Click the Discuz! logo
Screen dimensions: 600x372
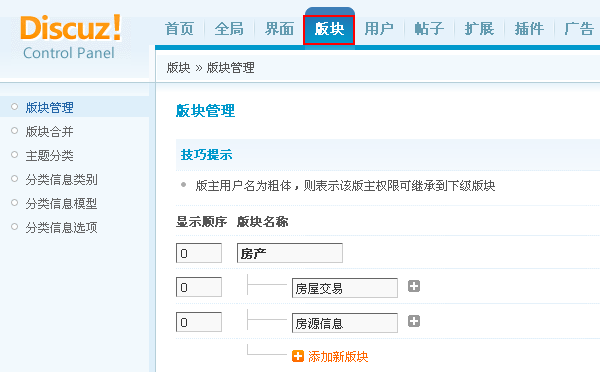[71, 38]
